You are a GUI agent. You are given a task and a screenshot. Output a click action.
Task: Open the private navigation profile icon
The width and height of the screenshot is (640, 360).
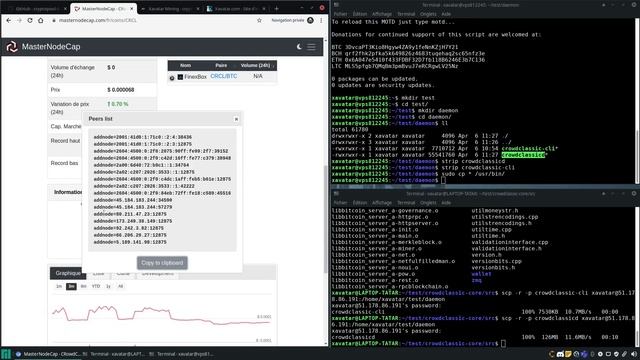[x=310, y=20]
